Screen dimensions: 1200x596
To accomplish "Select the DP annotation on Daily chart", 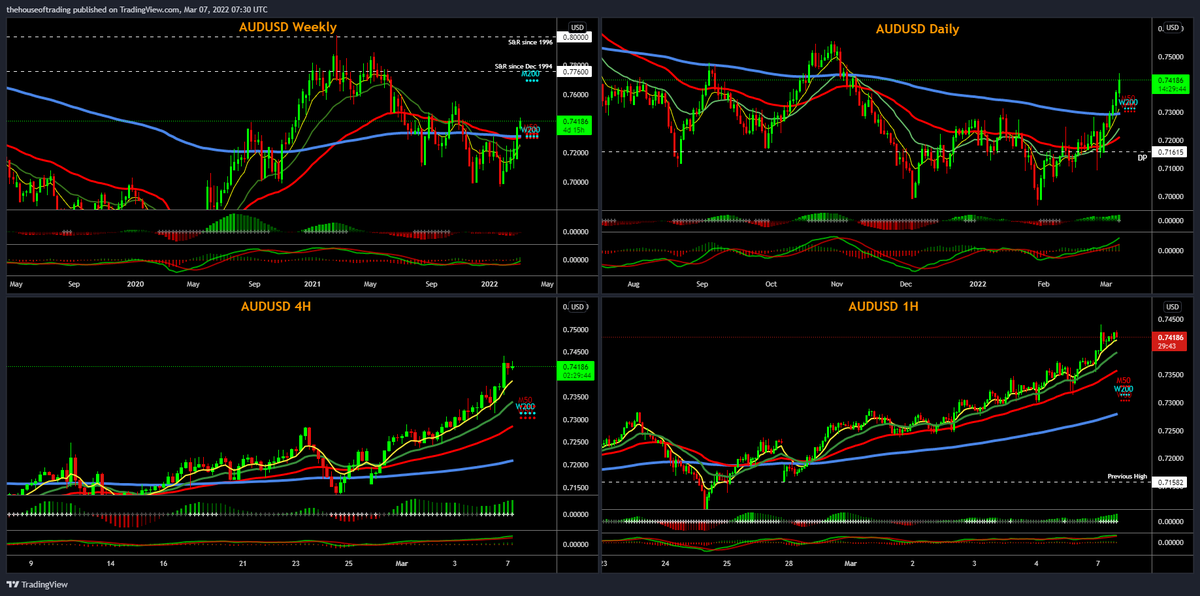I will tap(1142, 158).
